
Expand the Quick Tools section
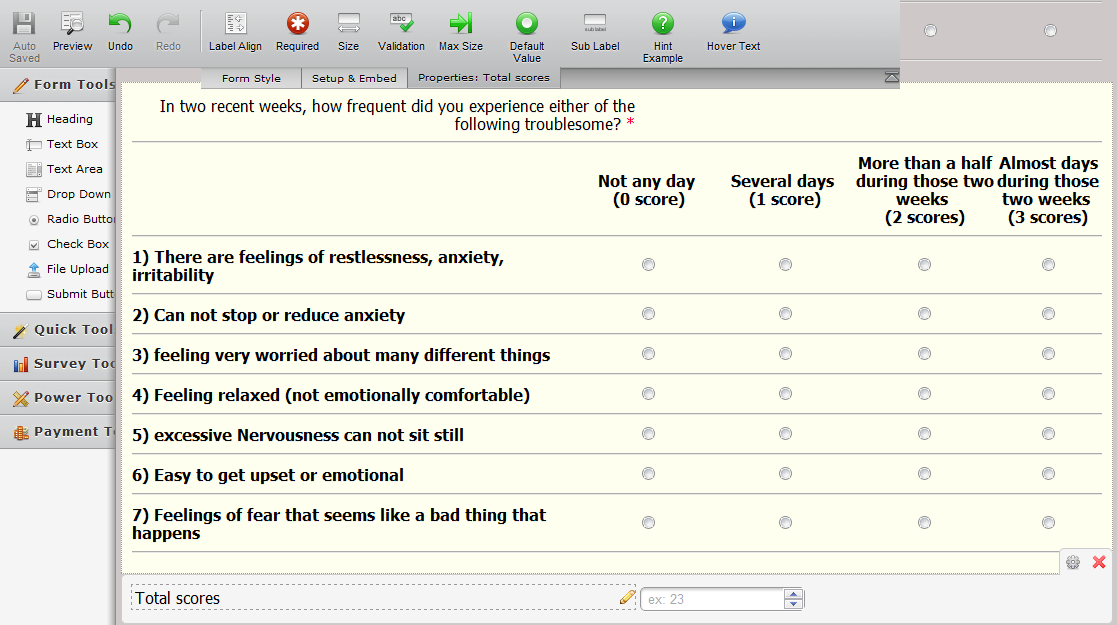click(58, 330)
